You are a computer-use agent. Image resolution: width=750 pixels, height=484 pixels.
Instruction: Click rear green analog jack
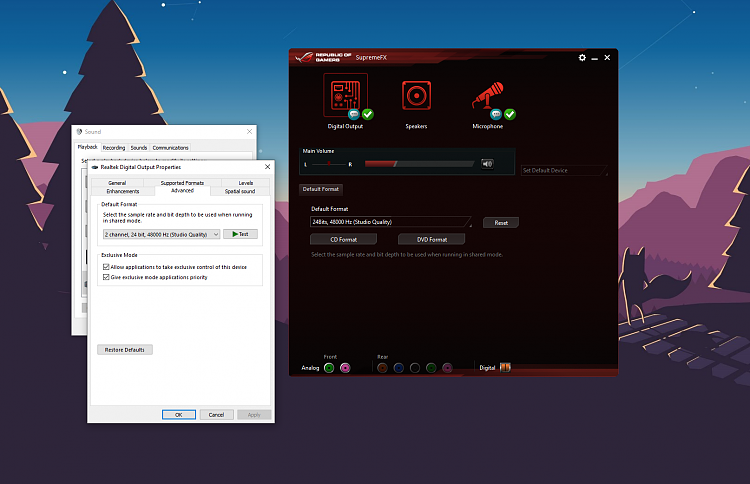click(431, 368)
